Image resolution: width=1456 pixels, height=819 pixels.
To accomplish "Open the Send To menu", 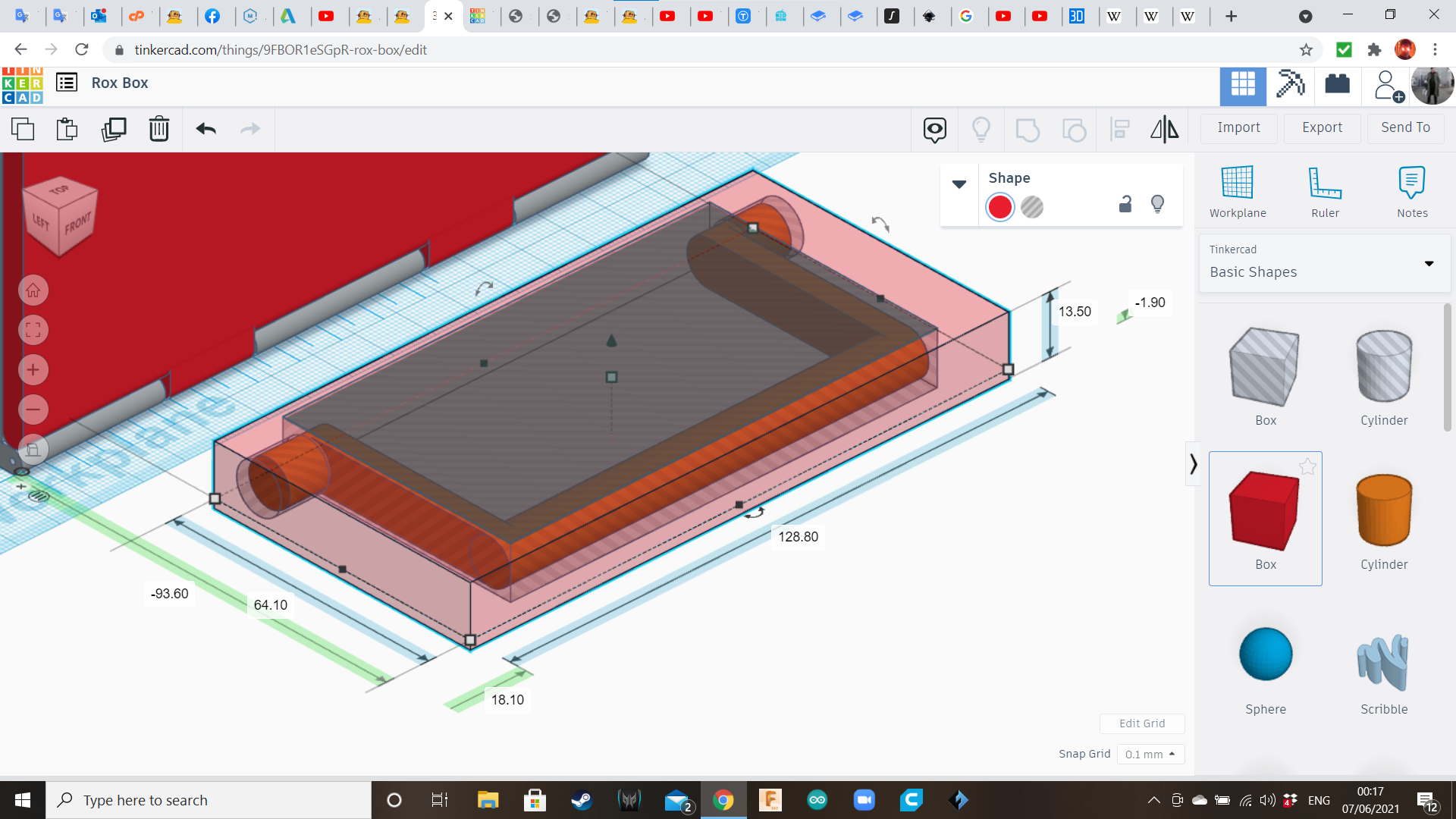I will pyautogui.click(x=1405, y=127).
